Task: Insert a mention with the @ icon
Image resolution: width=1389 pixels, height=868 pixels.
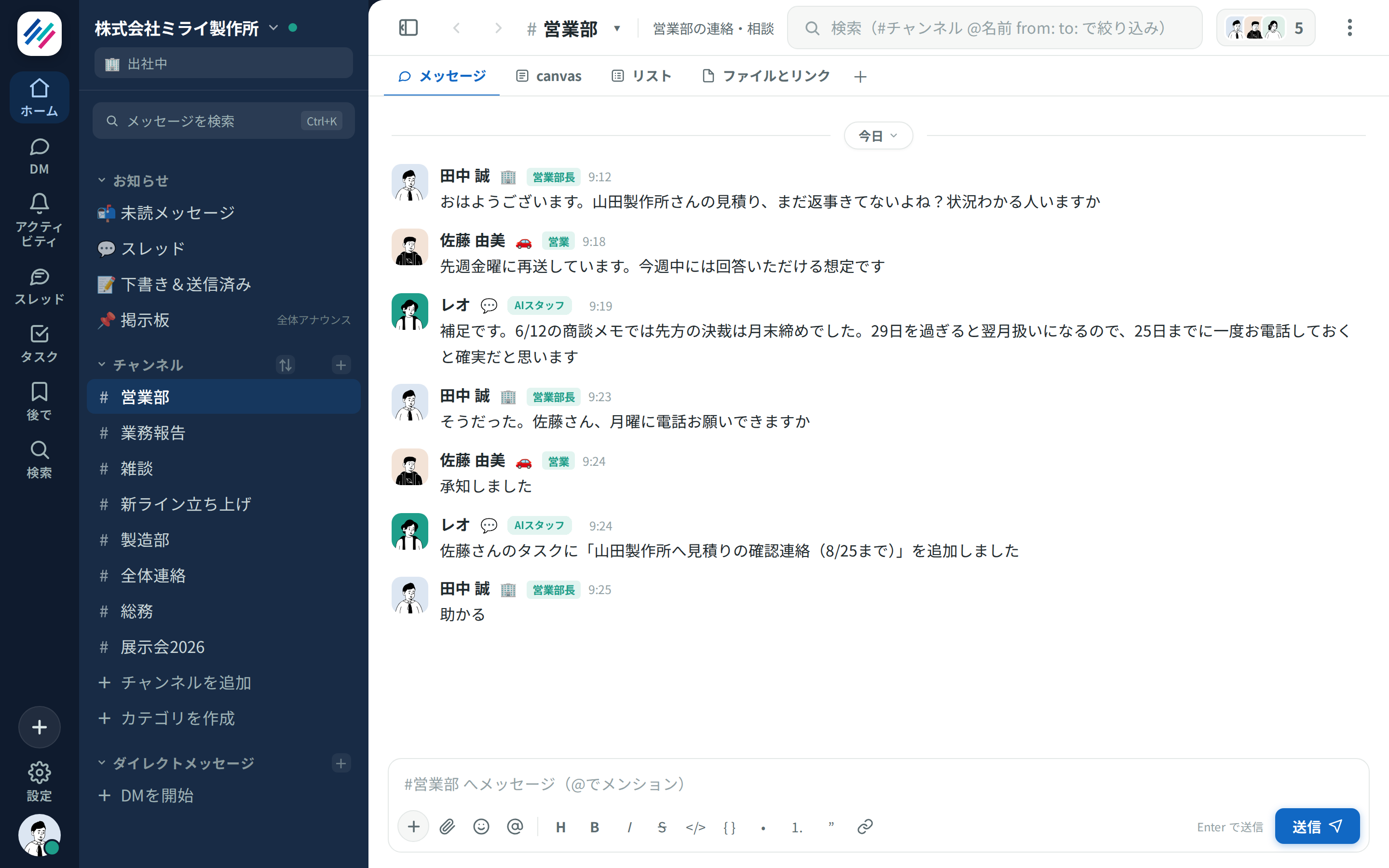Action: [515, 827]
